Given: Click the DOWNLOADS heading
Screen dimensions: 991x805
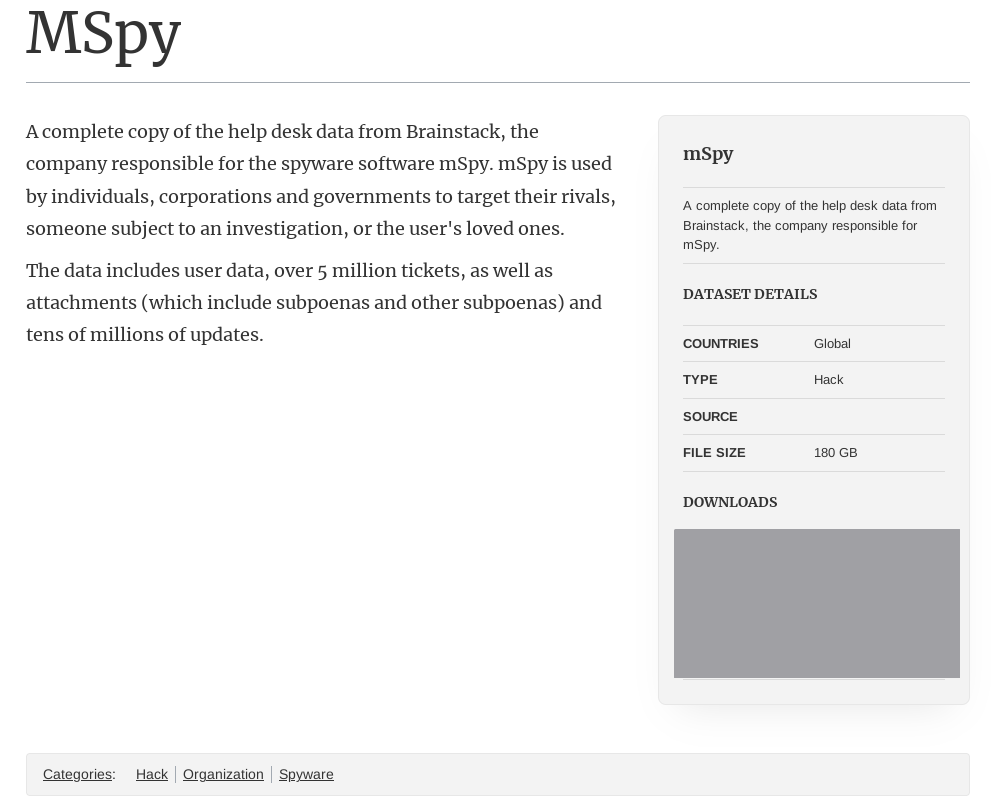Looking at the screenshot, I should click(x=730, y=502).
